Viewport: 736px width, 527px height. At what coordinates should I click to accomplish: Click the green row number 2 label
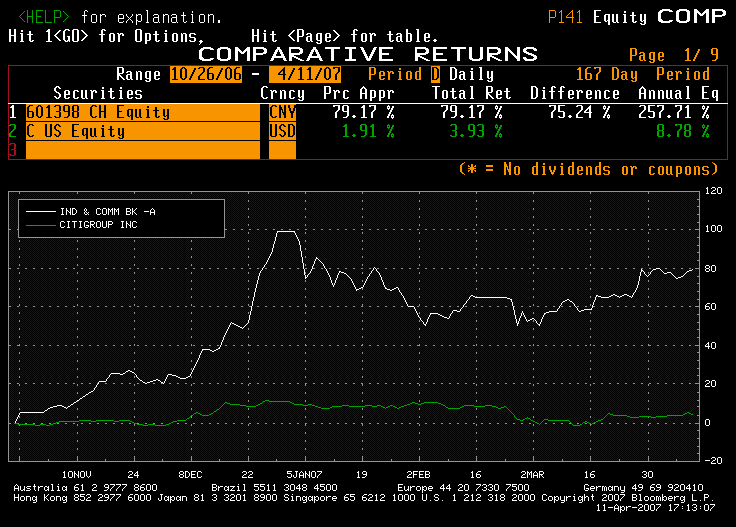click(13, 131)
